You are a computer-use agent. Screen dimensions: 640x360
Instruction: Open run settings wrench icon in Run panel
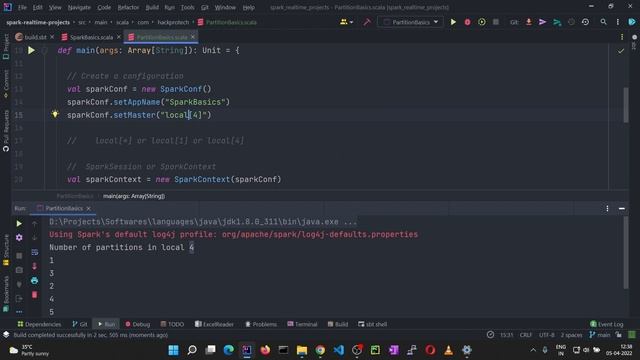[19, 238]
